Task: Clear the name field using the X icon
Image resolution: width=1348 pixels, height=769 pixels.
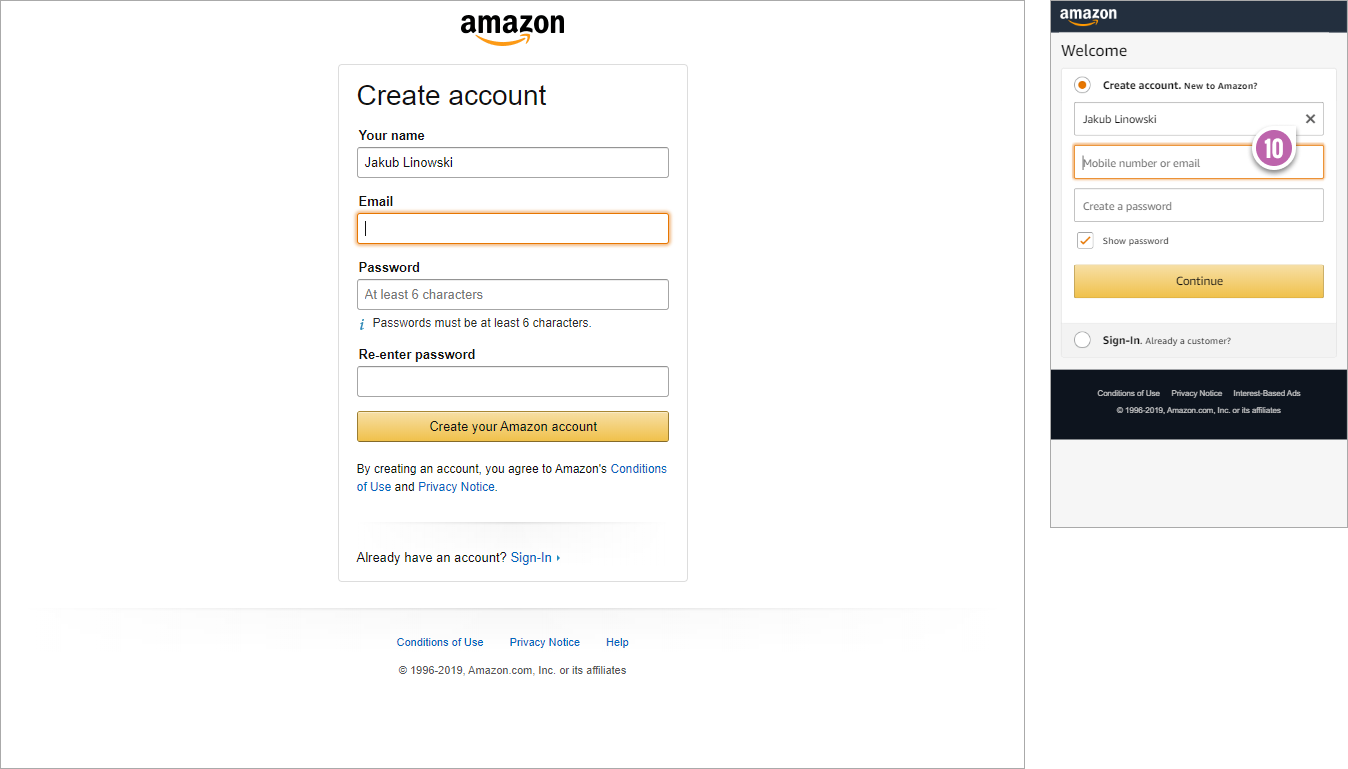Action: pos(1310,119)
